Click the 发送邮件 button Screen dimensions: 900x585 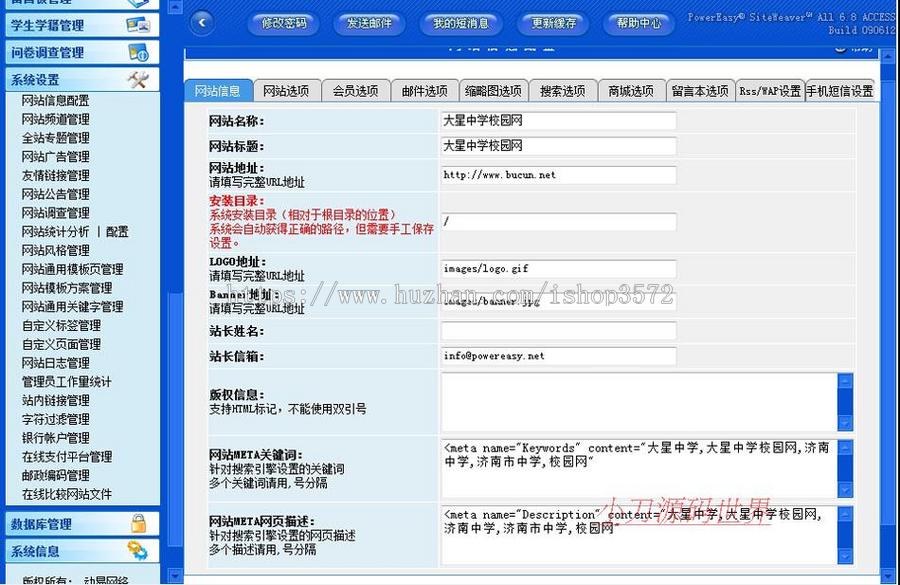[x=370, y=24]
